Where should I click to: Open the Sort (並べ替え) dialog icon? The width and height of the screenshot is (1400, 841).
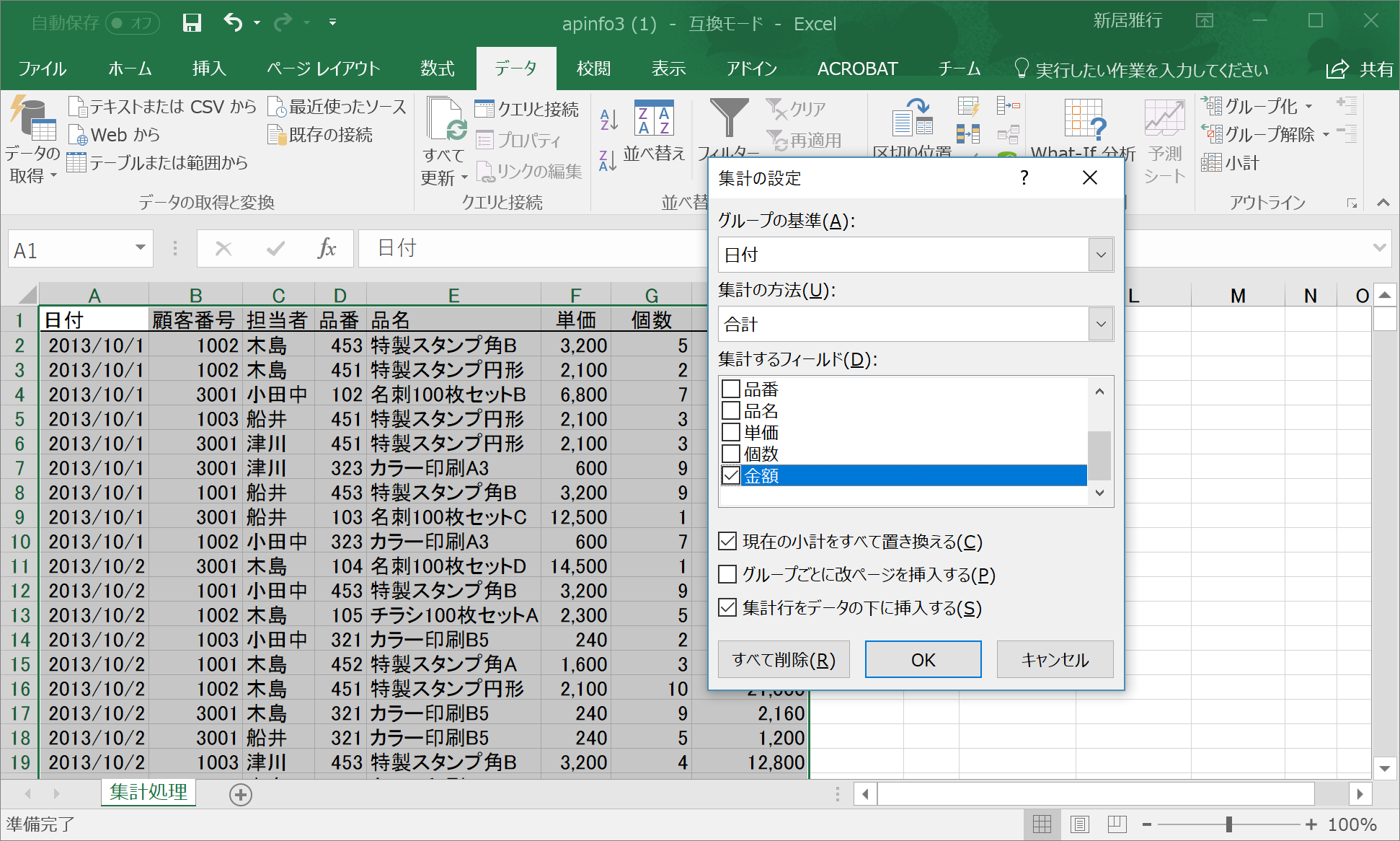click(654, 119)
